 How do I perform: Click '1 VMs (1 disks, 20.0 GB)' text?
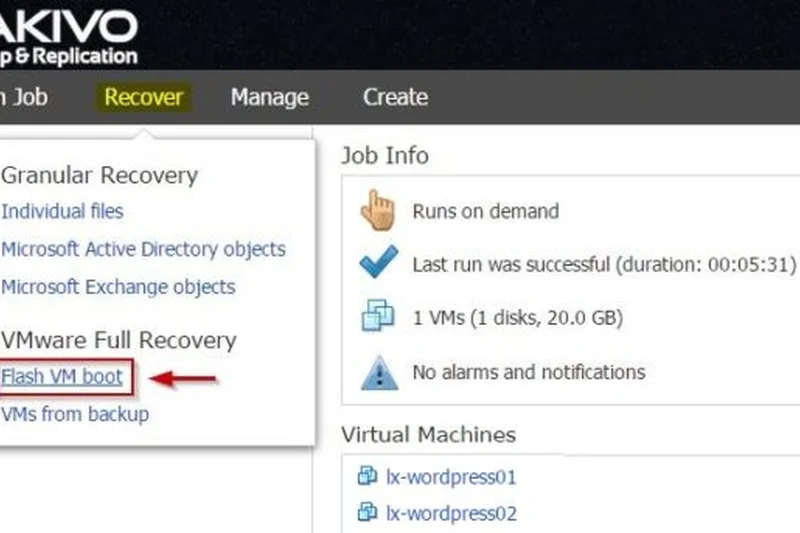click(x=518, y=318)
